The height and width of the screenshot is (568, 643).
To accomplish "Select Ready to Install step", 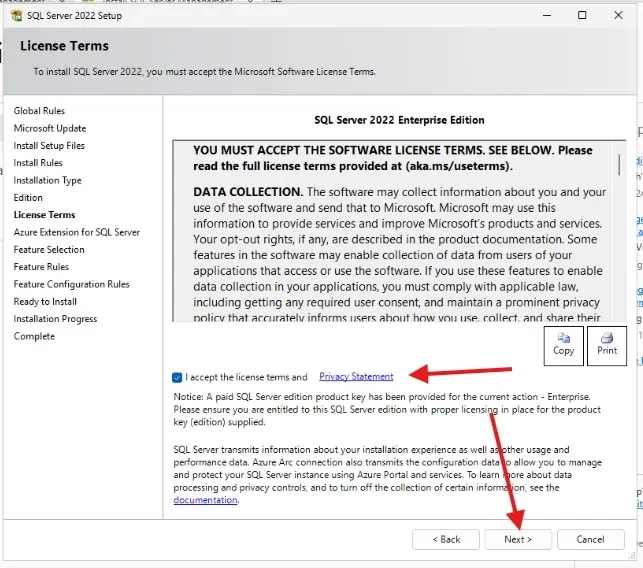I will 45,301.
